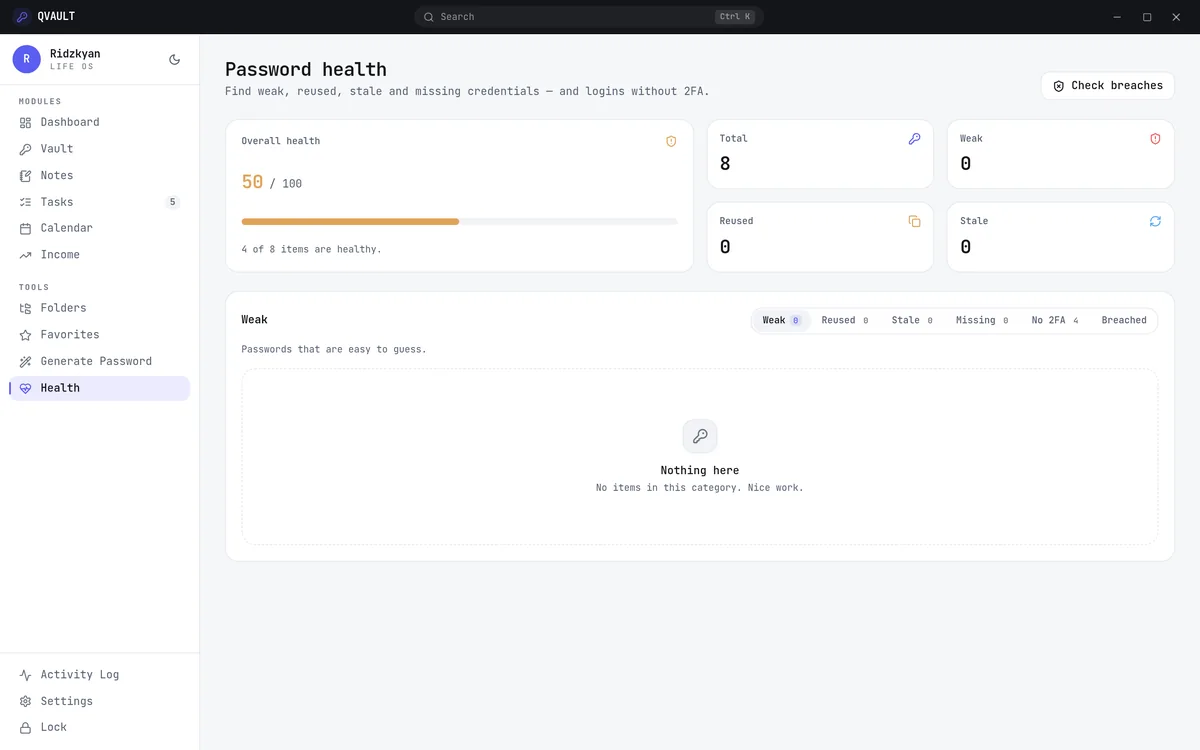This screenshot has width=1200, height=750.
Task: Go to Notes
Action: click(100, 175)
